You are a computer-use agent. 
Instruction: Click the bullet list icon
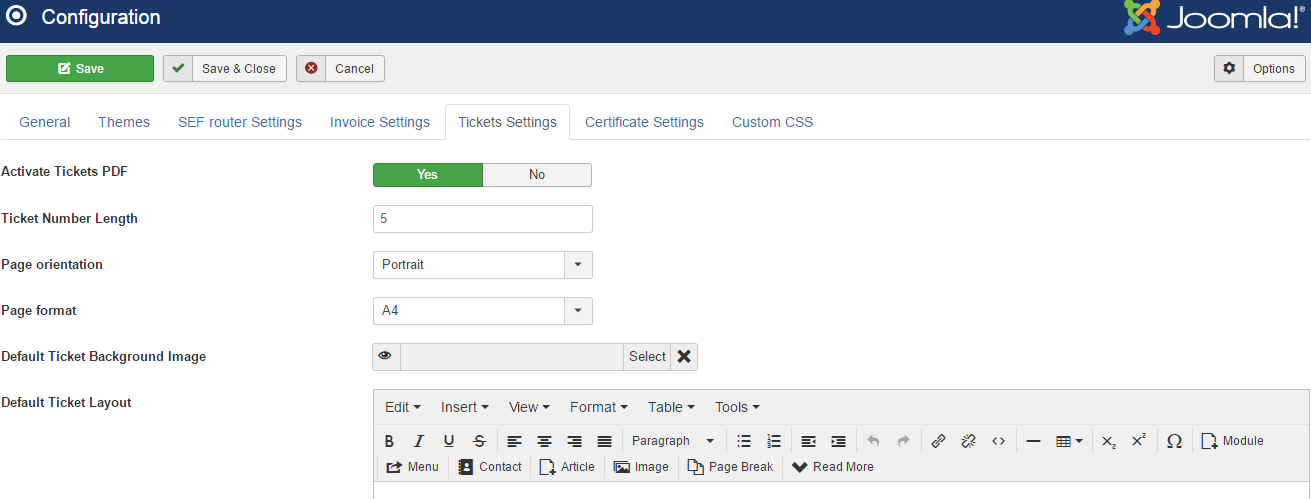pos(743,441)
